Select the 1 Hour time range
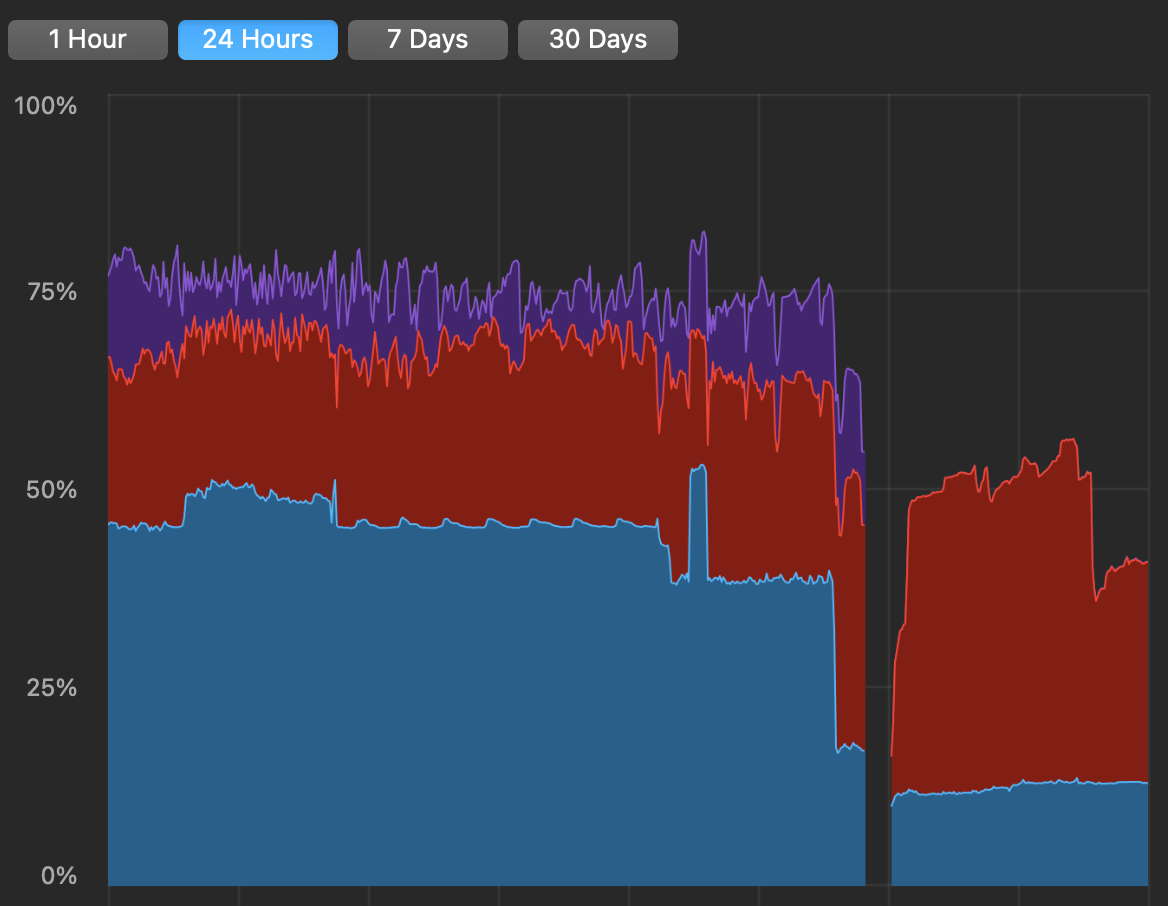 point(87,39)
